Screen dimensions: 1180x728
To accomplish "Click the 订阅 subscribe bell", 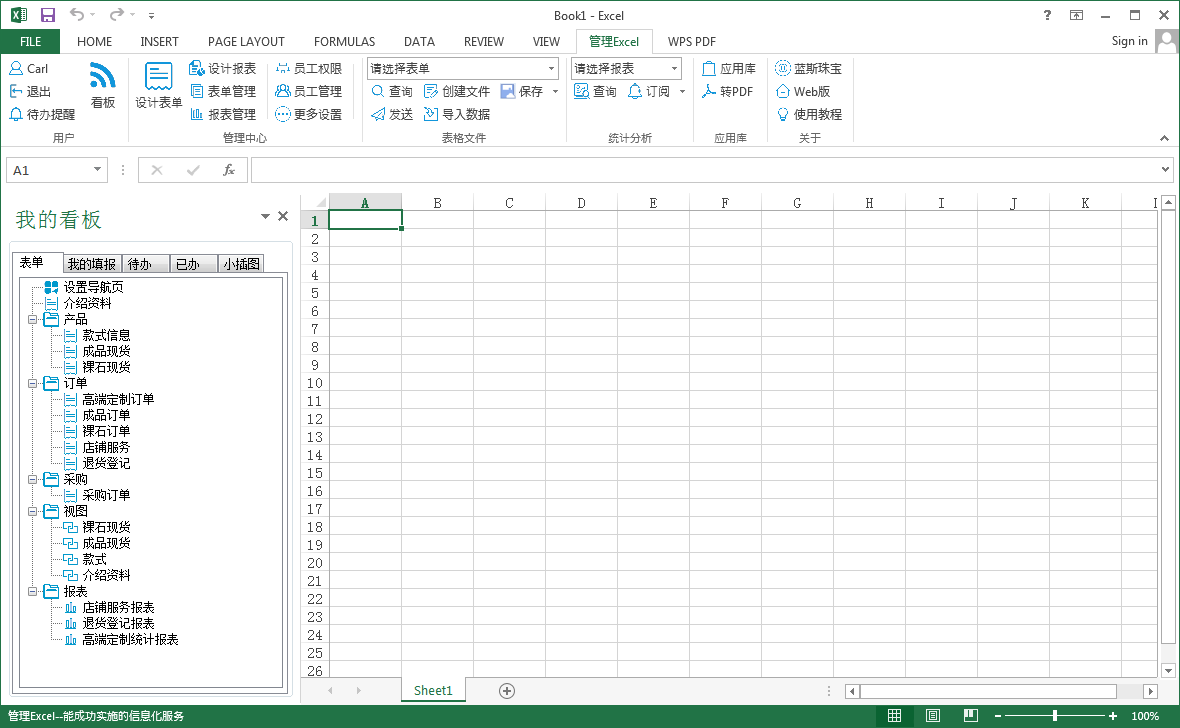I will (649, 91).
